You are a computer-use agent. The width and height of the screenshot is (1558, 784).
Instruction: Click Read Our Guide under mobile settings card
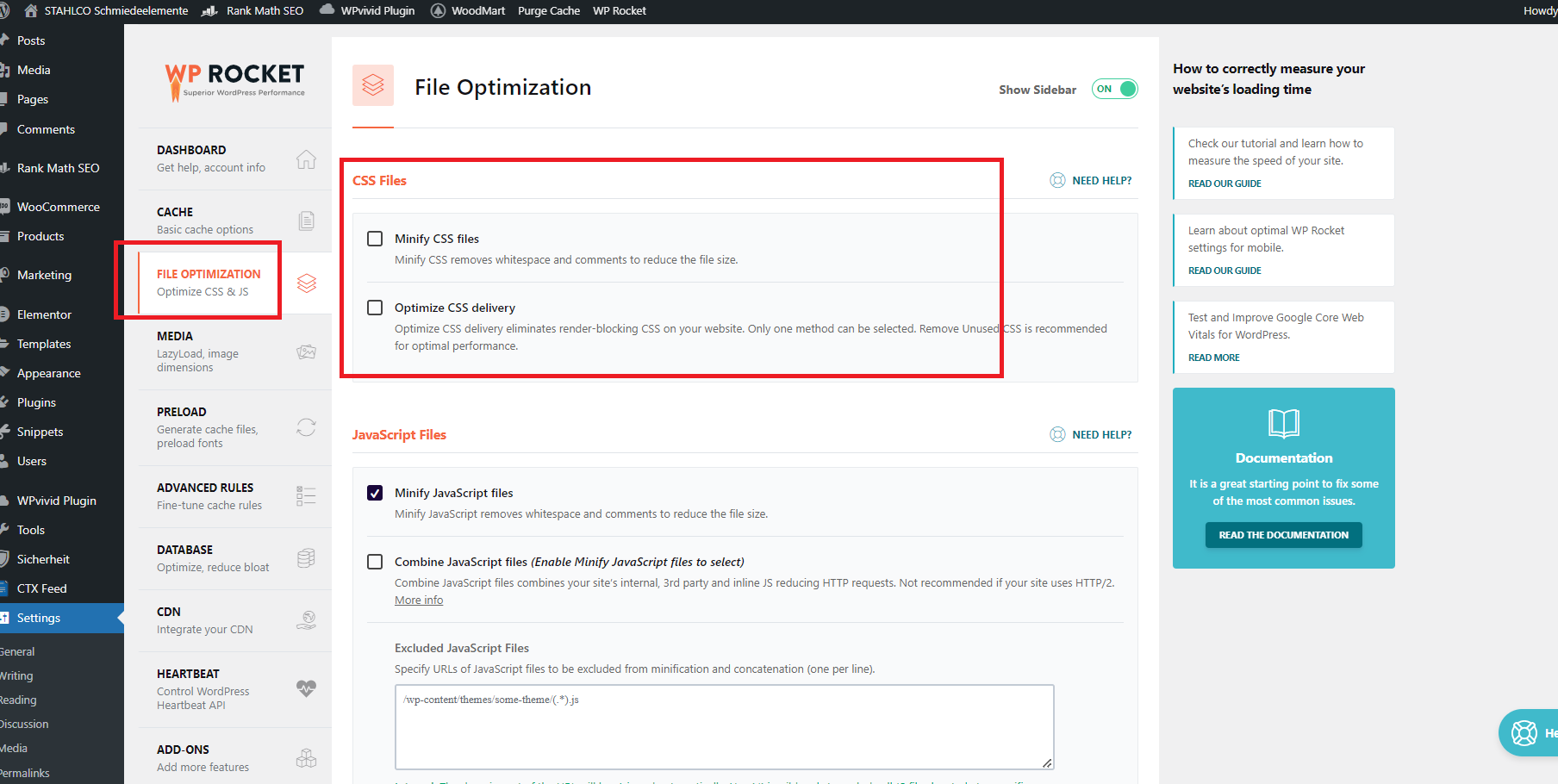[x=1225, y=271]
